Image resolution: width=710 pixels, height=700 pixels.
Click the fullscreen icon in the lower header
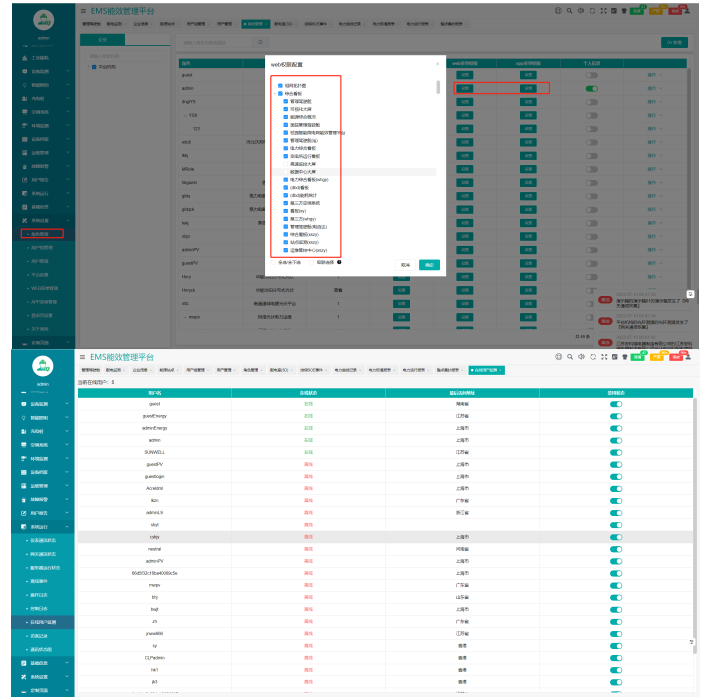coord(606,356)
